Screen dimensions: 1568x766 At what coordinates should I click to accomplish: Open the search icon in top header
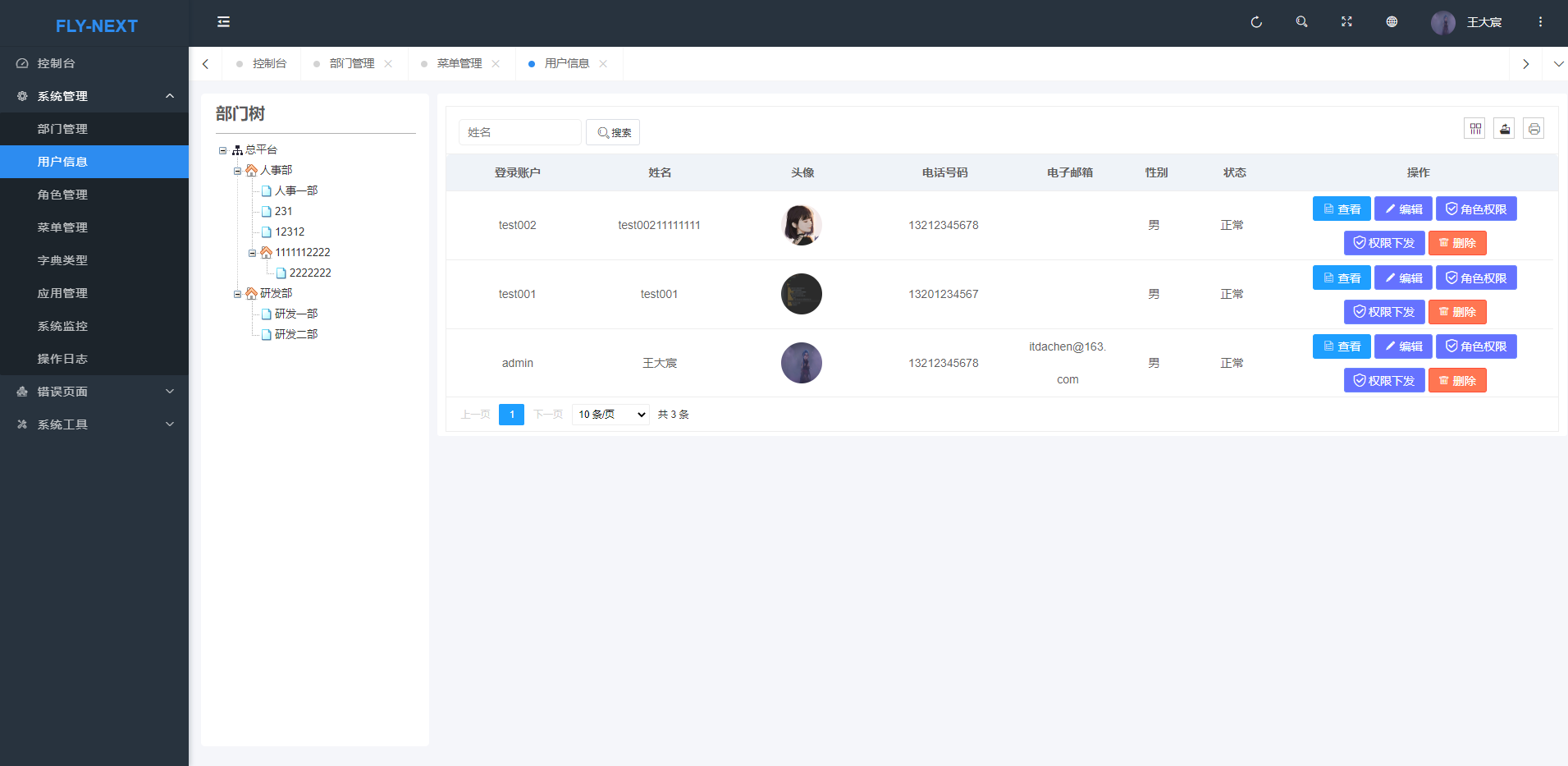1301,22
